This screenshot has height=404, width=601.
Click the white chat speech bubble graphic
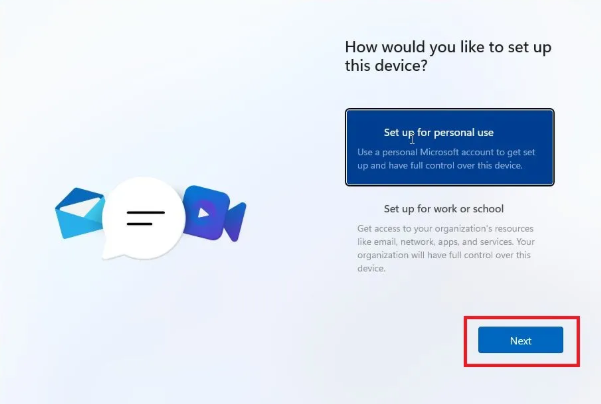click(x=143, y=218)
